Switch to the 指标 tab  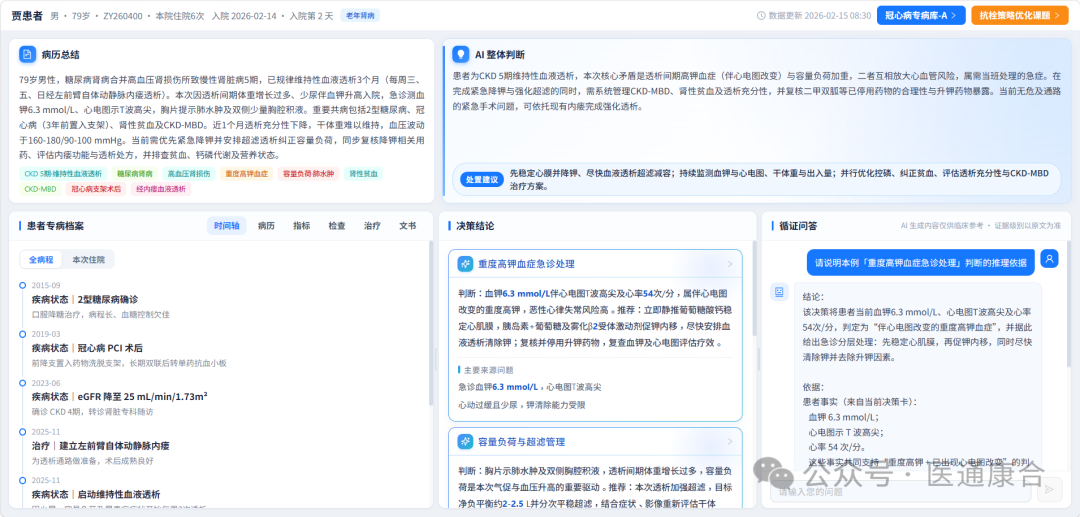302,226
